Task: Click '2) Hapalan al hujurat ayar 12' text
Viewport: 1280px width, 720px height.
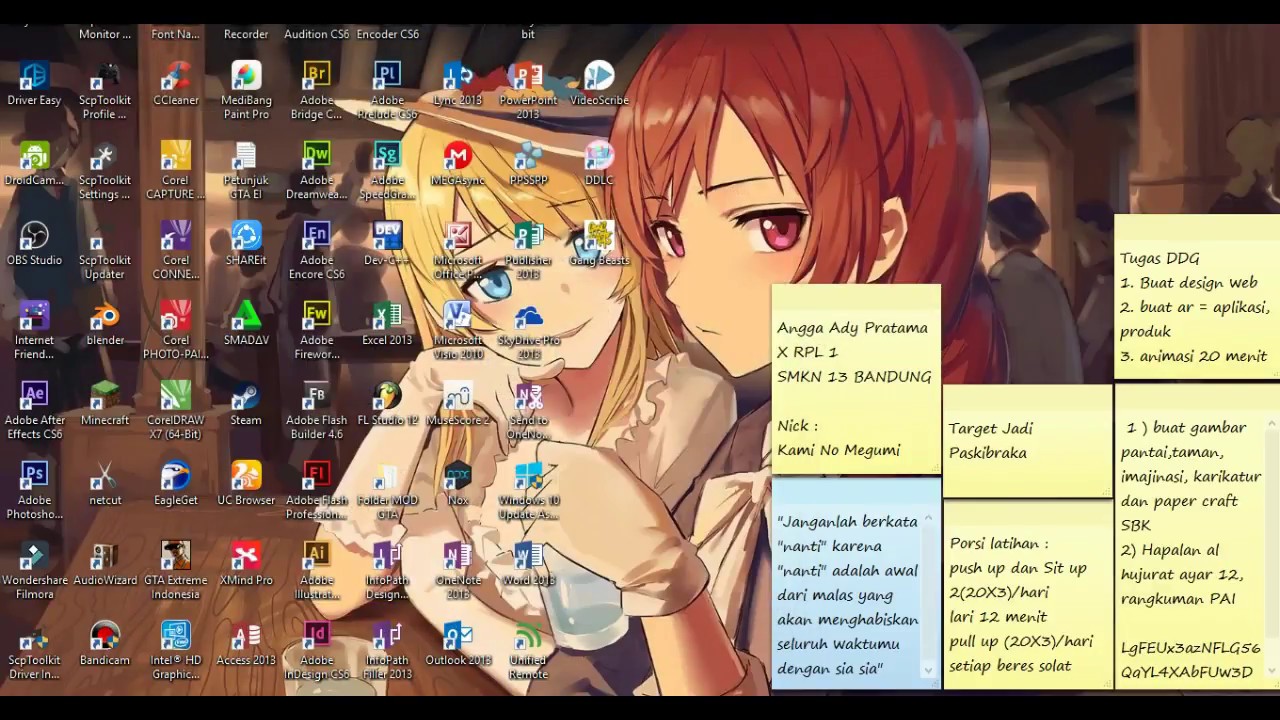Action: point(1182,562)
